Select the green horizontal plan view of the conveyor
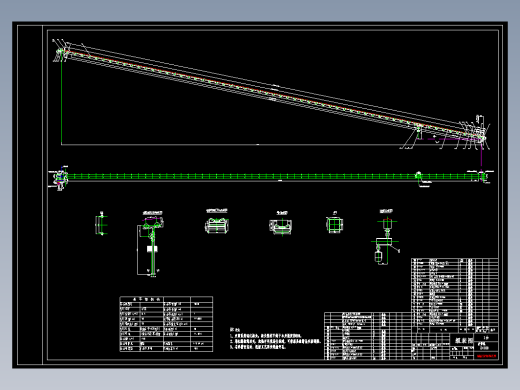520x390 pixels. pyautogui.click(x=272, y=176)
